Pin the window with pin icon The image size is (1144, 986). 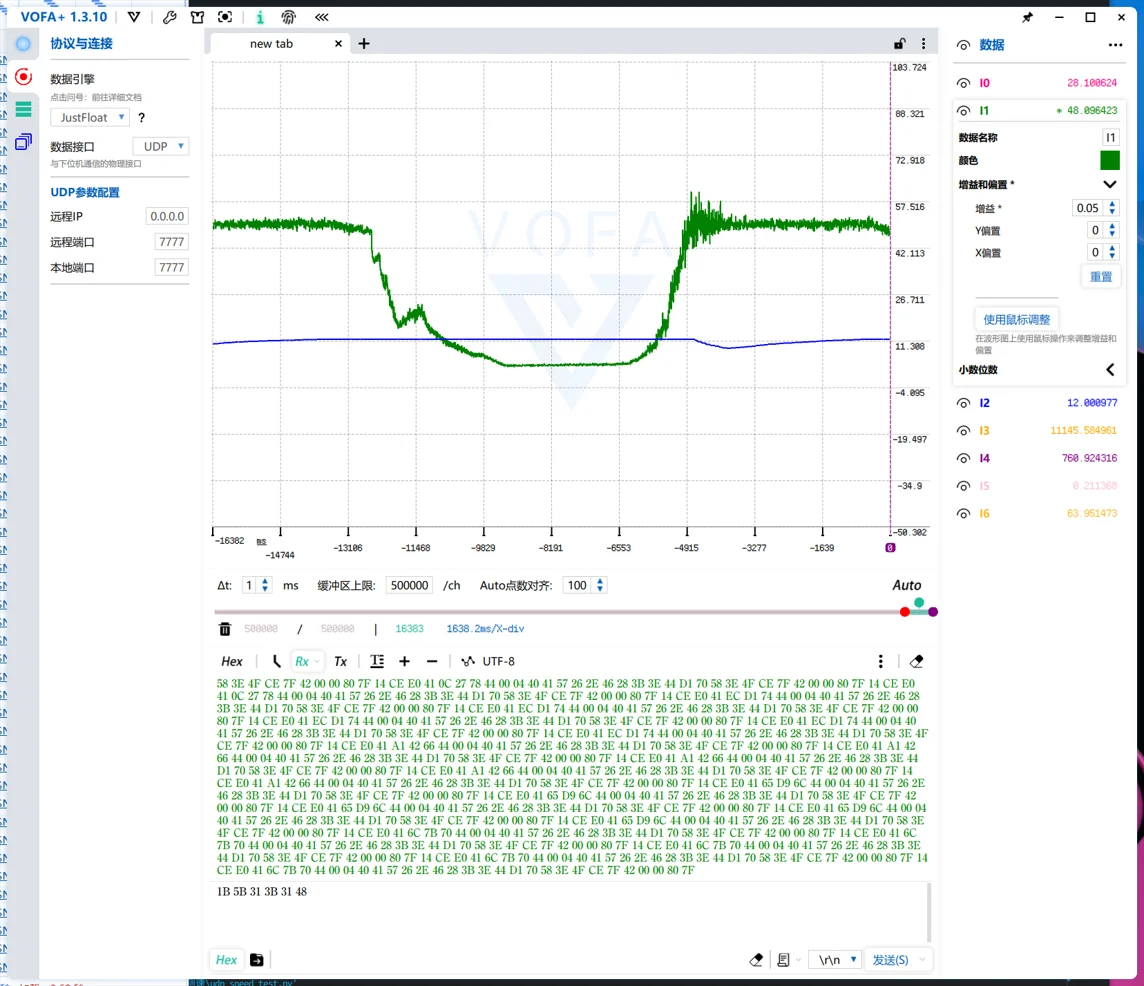[x=1027, y=17]
